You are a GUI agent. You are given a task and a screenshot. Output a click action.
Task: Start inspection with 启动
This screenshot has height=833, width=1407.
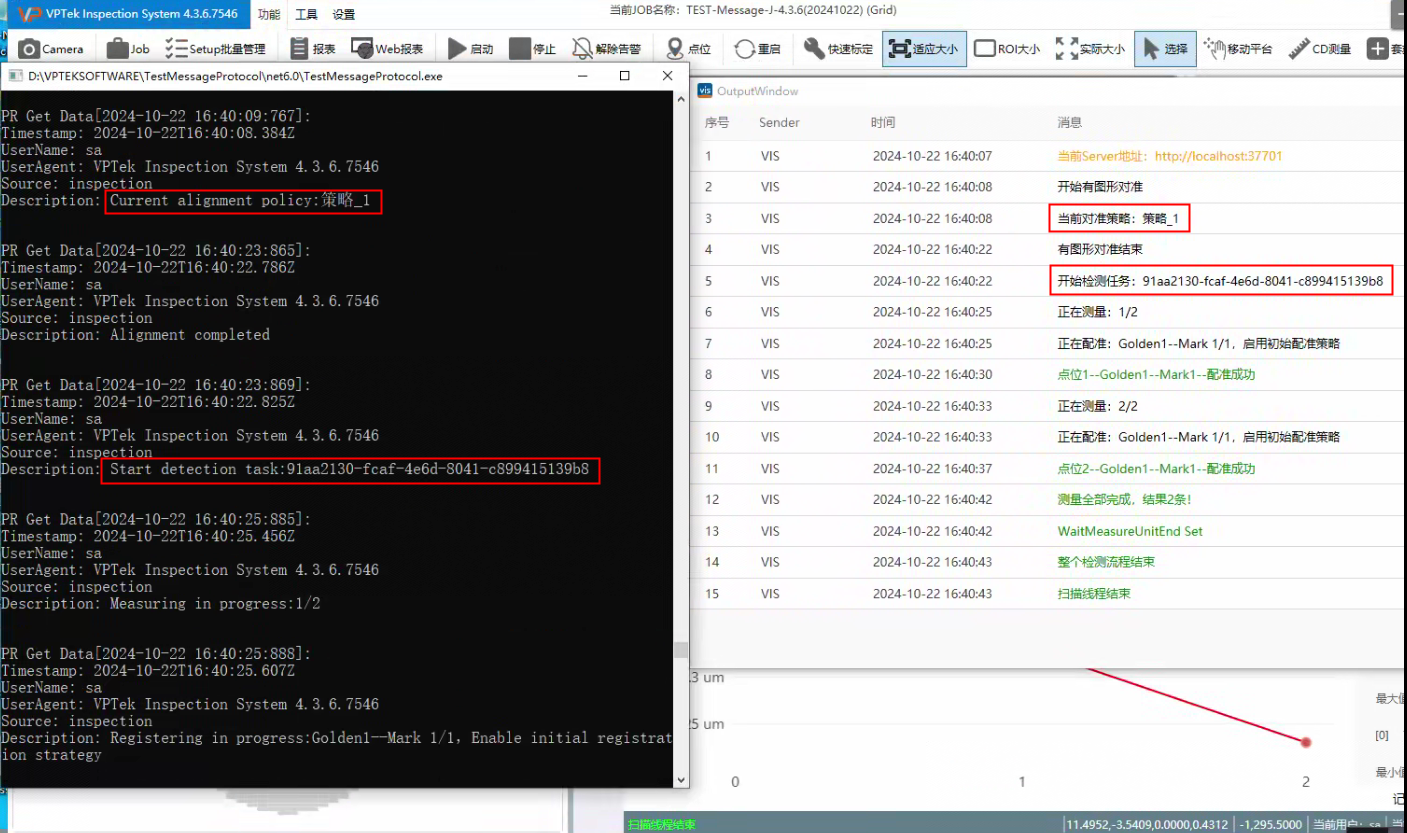(470, 48)
